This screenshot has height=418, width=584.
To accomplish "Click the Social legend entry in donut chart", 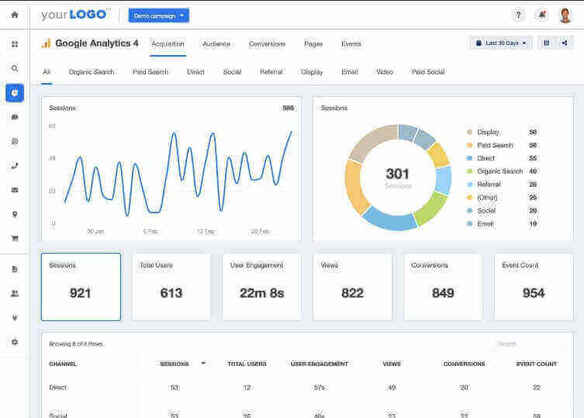I will click(502, 211).
